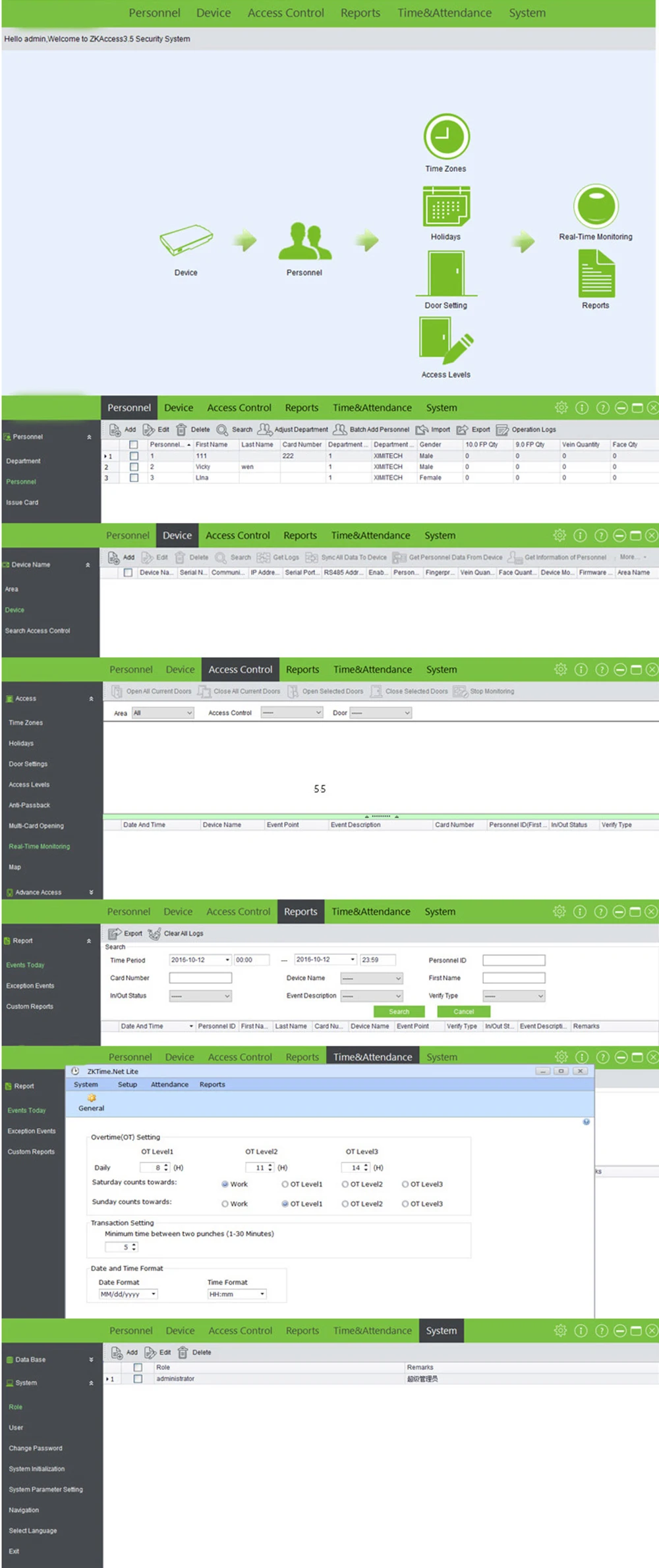Viewport: 659px width, 1568px height.
Task: Select Issue Card in the Personnel sidebar
Action: click(x=22, y=502)
